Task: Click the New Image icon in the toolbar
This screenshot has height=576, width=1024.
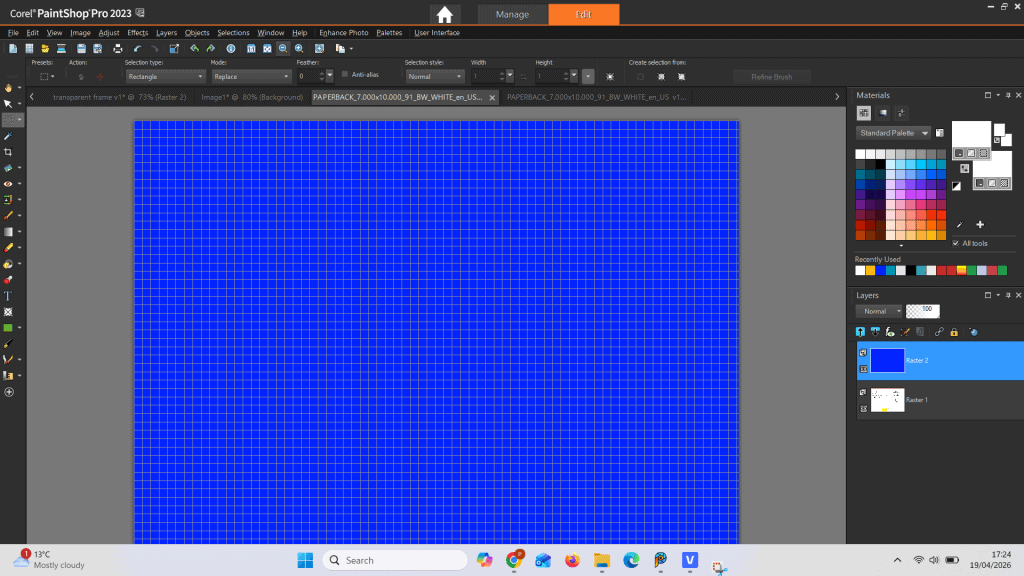Action: [x=13, y=48]
